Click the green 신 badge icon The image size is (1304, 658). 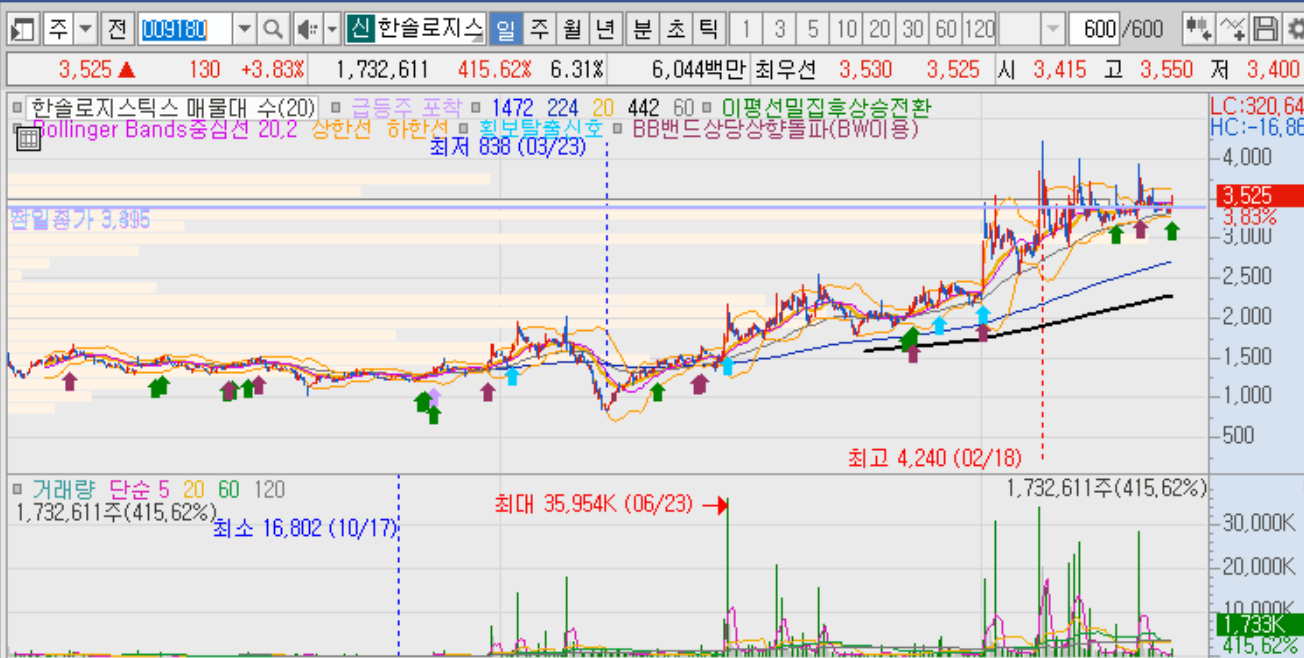click(360, 29)
